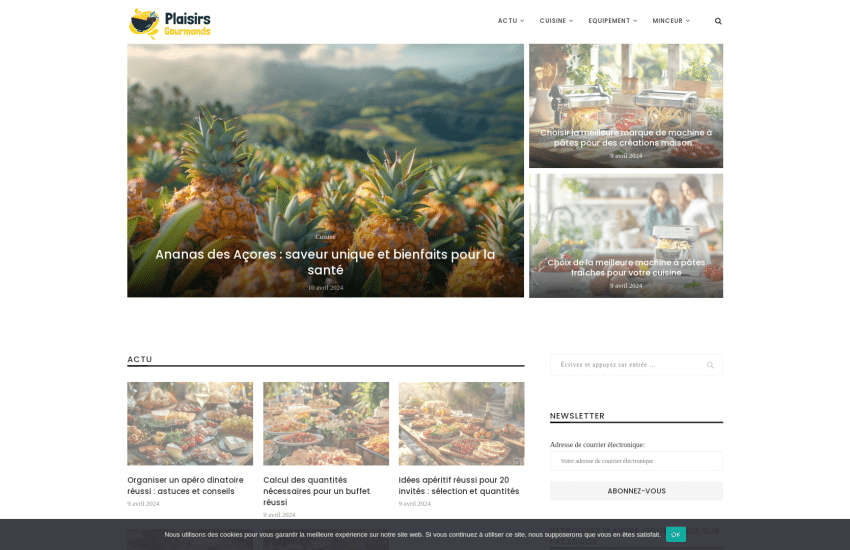The height and width of the screenshot is (550, 850).
Task: Click the newsletter email address field
Action: point(636,461)
